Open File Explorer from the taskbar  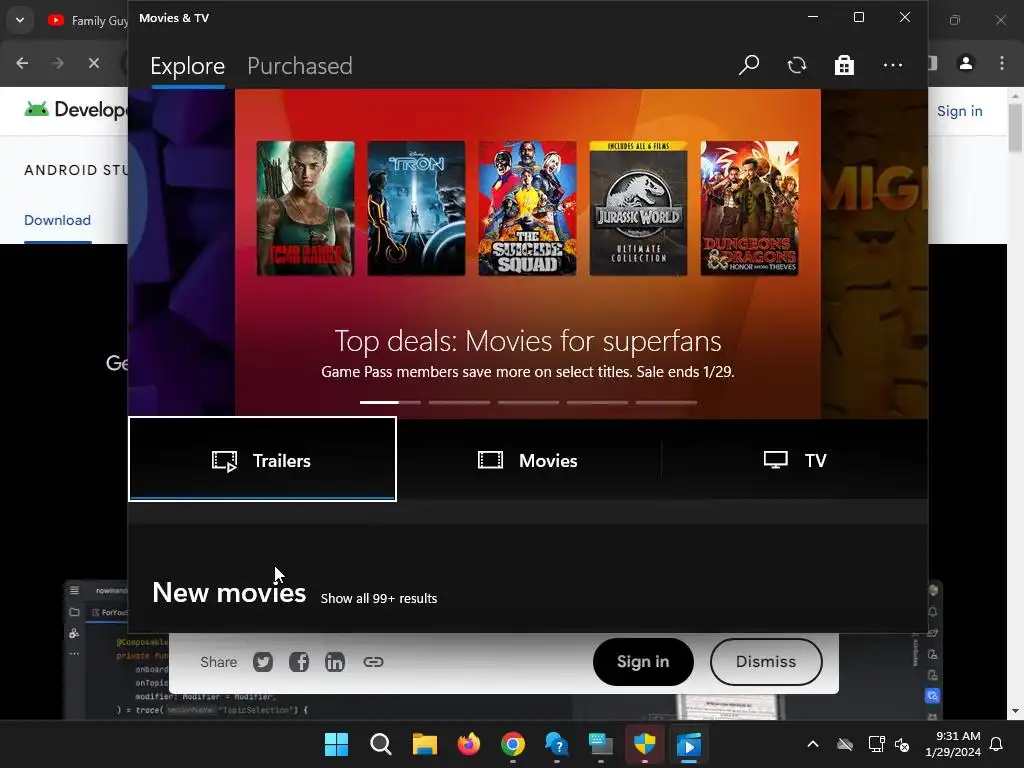tap(424, 744)
